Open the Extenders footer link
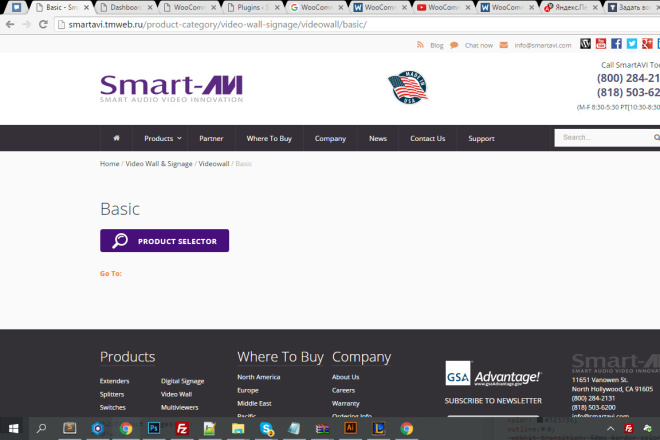Screen dimensions: 660x440 point(114,381)
